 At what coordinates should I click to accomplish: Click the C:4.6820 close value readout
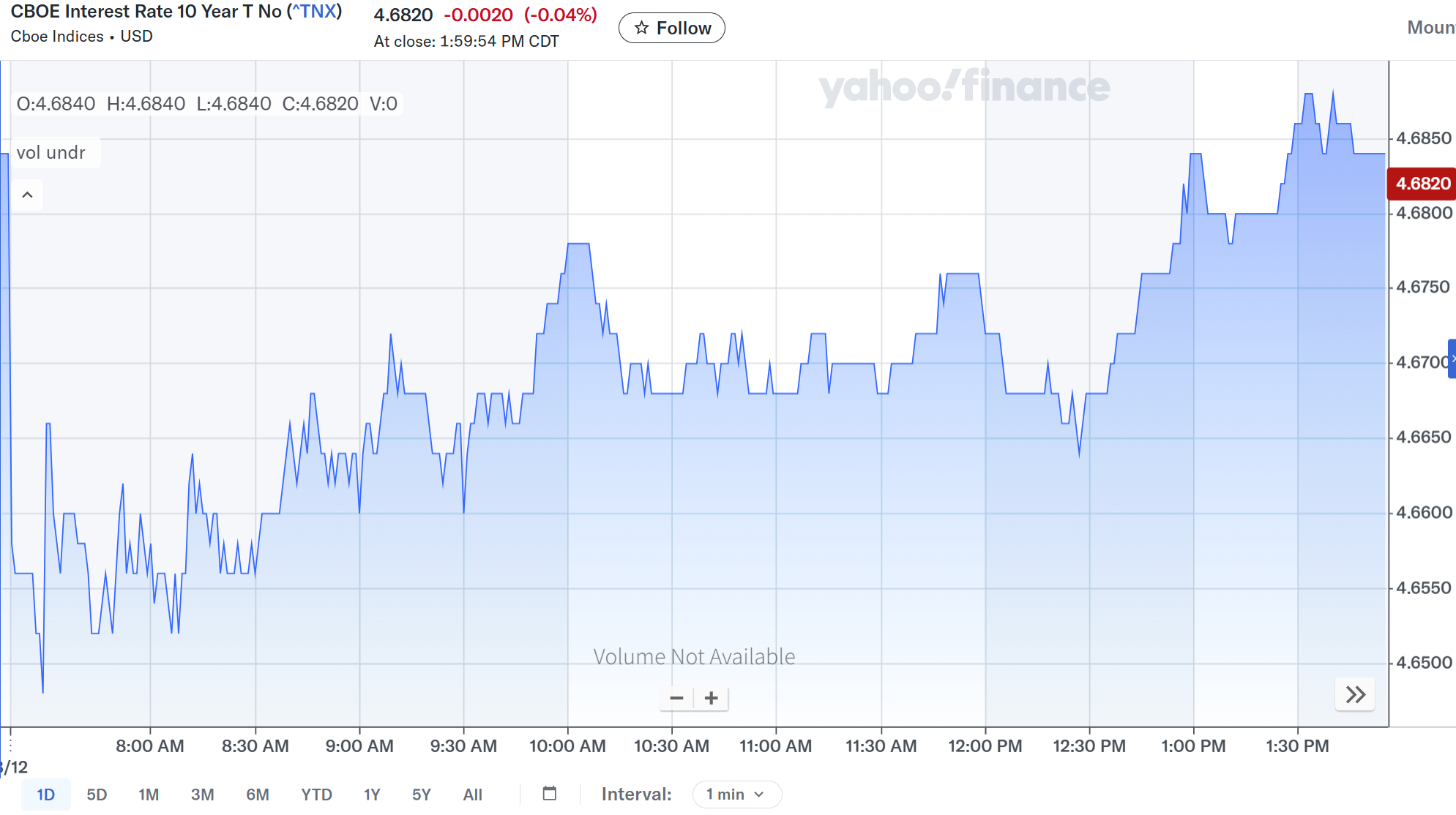(x=320, y=104)
